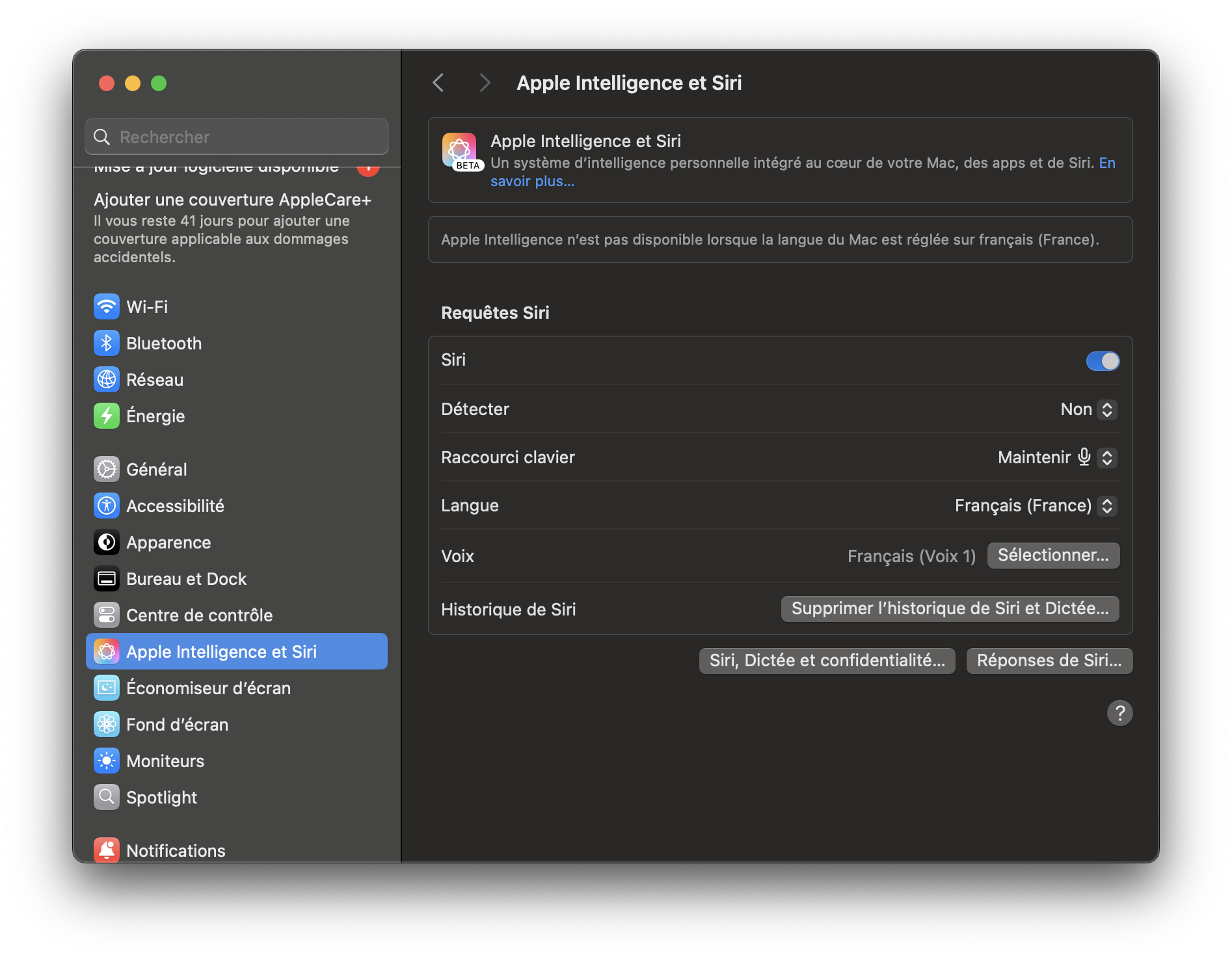
Task: Open the Bluetooth settings pane
Action: point(237,343)
